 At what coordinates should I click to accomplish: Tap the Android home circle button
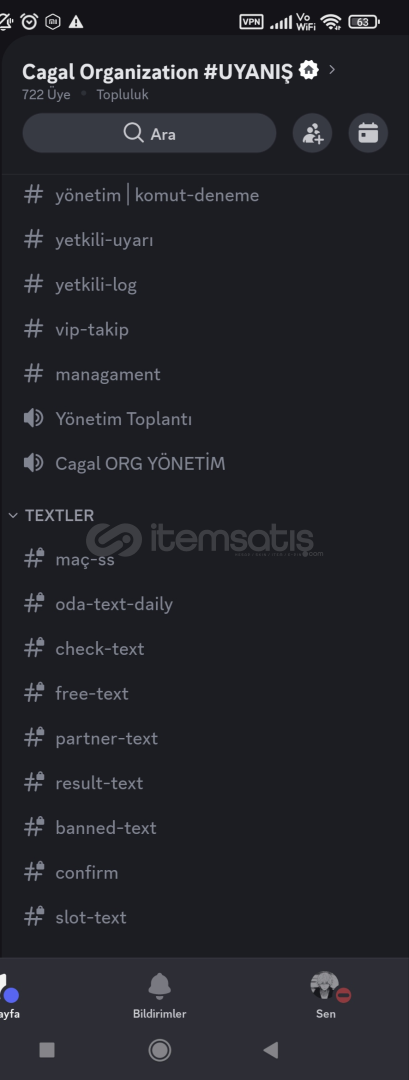160,1050
